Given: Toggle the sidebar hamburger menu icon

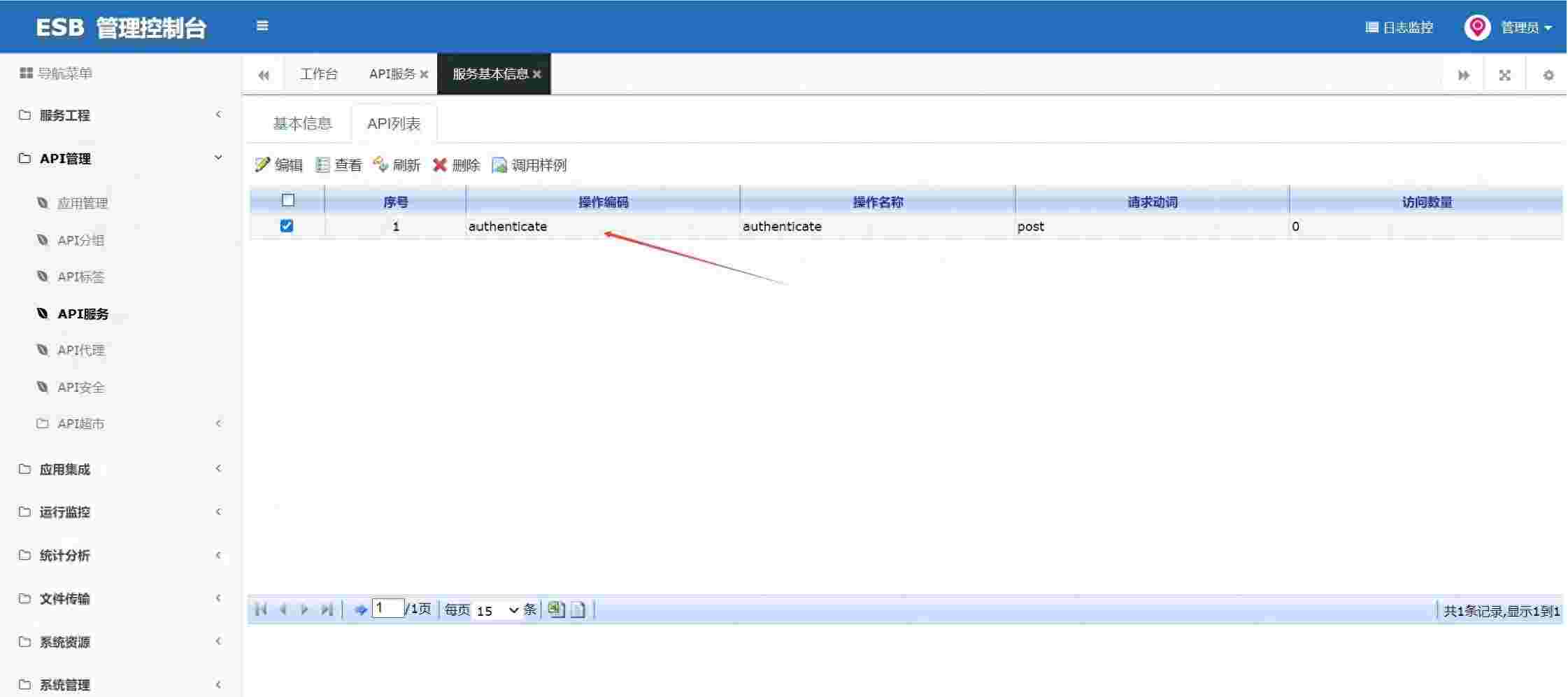Looking at the screenshot, I should (x=262, y=26).
